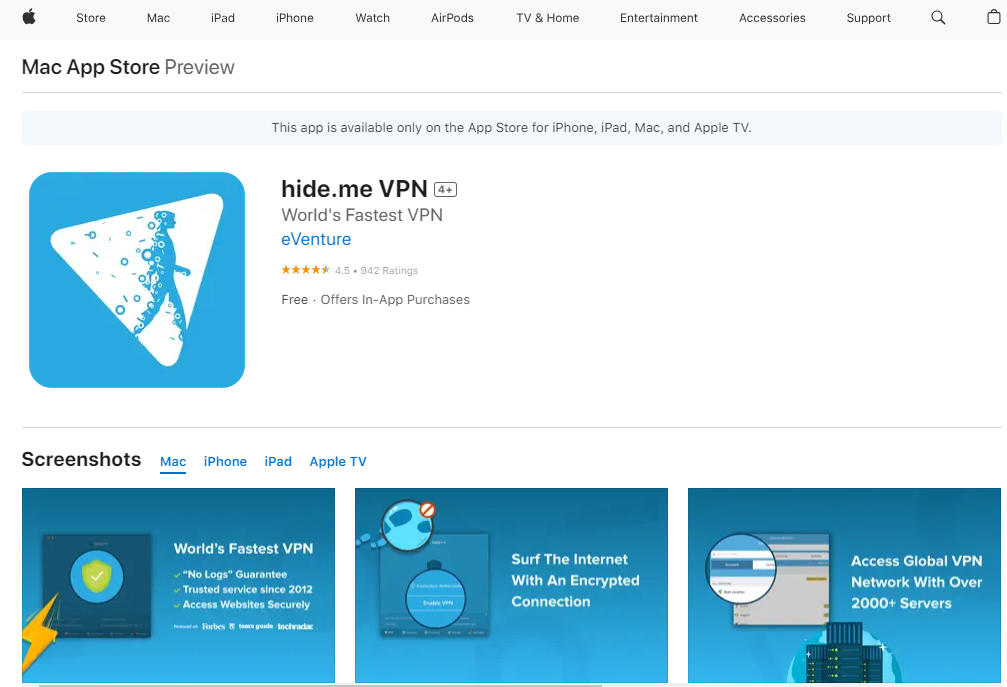Select the Mac screenshots tab

(x=173, y=462)
